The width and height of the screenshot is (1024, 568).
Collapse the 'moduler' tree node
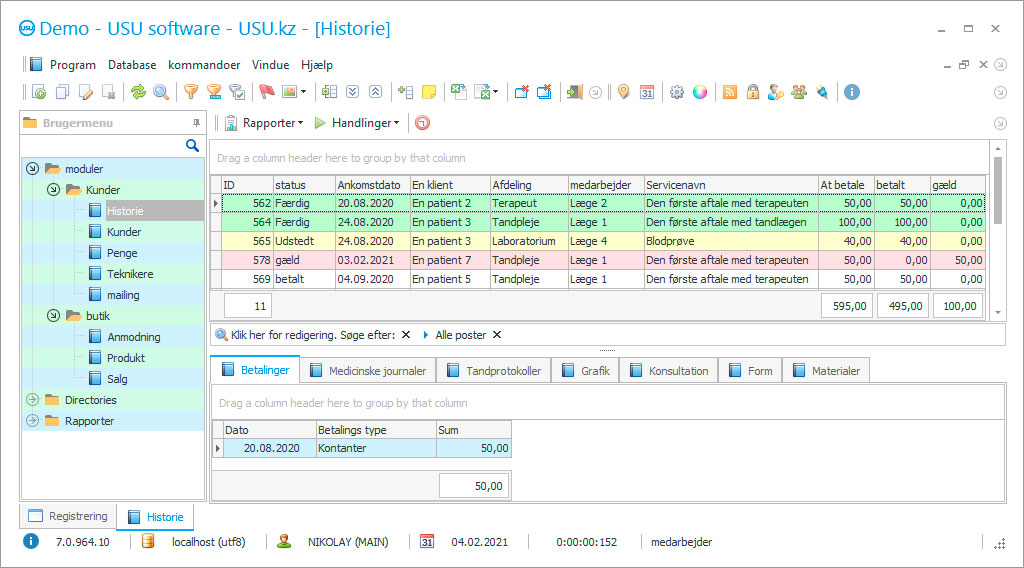(32, 169)
